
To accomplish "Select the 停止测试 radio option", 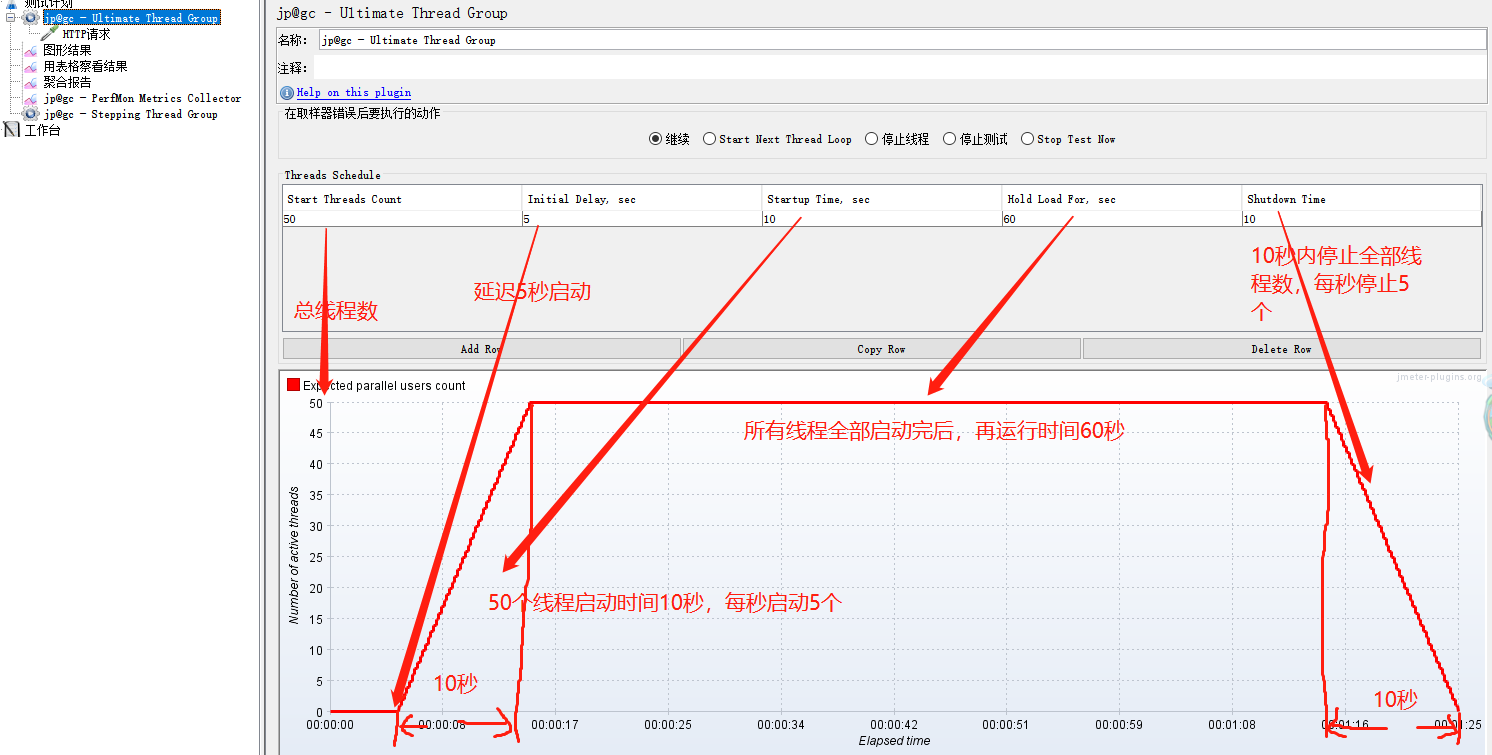I will [x=975, y=139].
